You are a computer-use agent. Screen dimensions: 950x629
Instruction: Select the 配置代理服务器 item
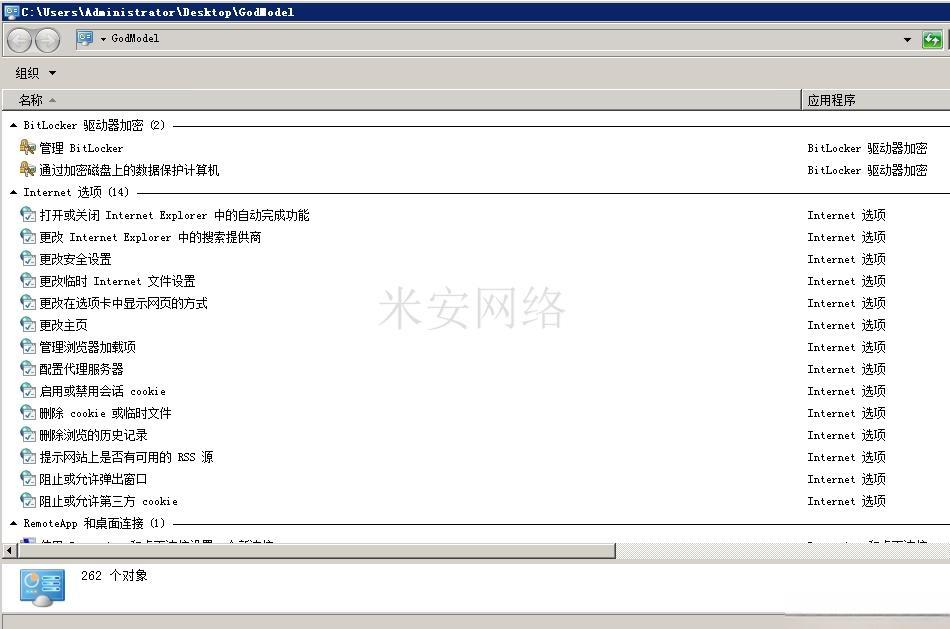pos(81,369)
